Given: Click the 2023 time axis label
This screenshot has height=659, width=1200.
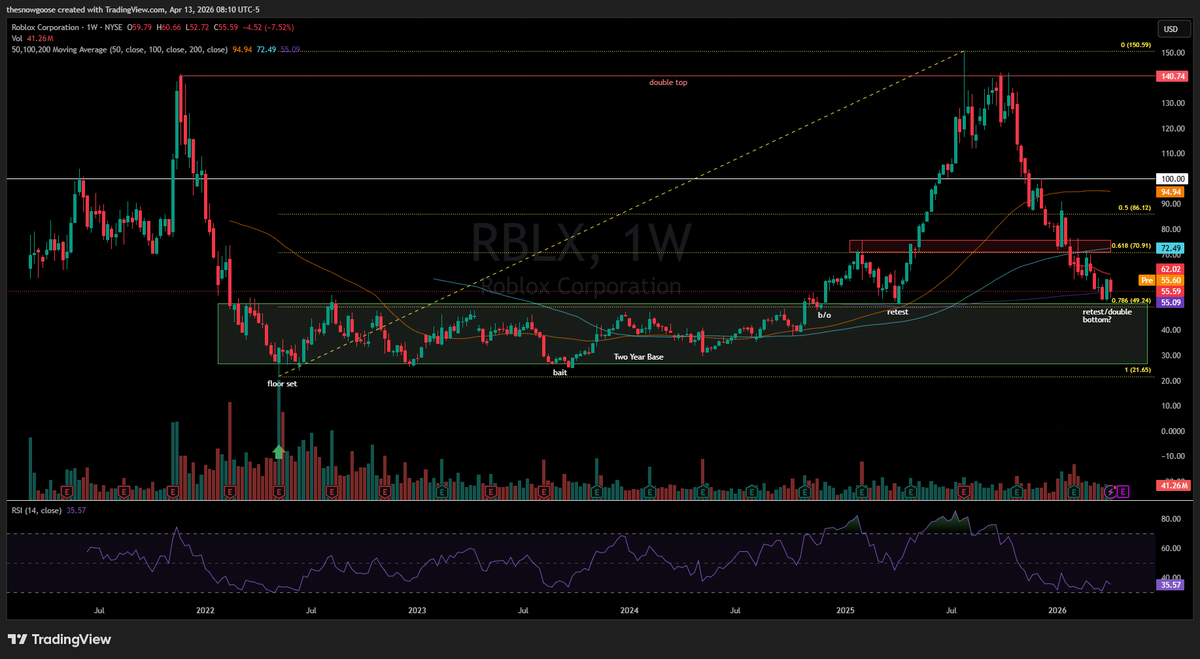Looking at the screenshot, I should point(417,609).
